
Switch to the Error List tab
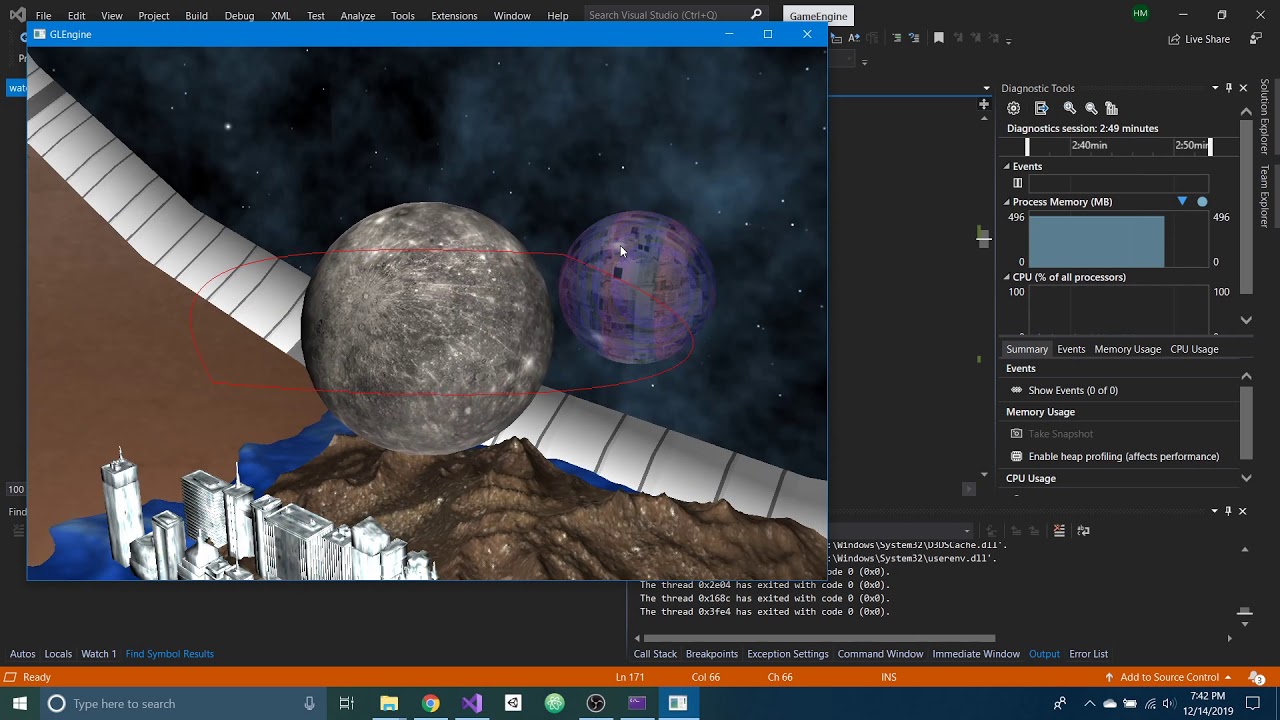(x=1088, y=654)
